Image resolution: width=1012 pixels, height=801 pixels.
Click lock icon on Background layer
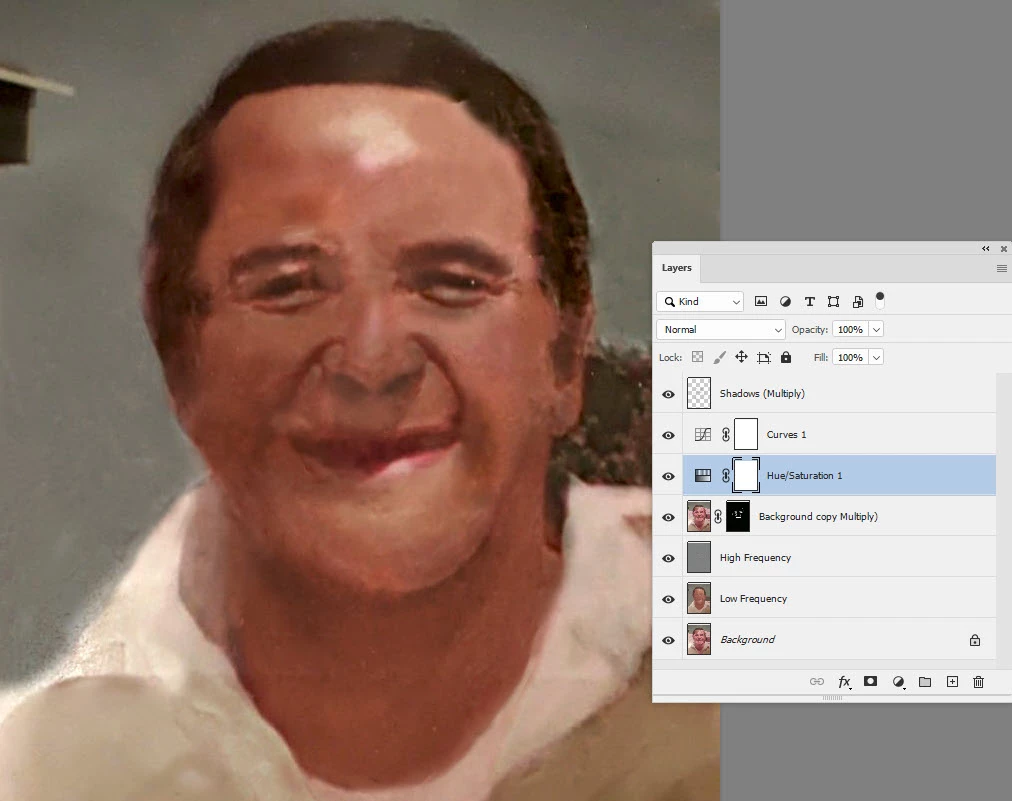pyautogui.click(x=975, y=640)
